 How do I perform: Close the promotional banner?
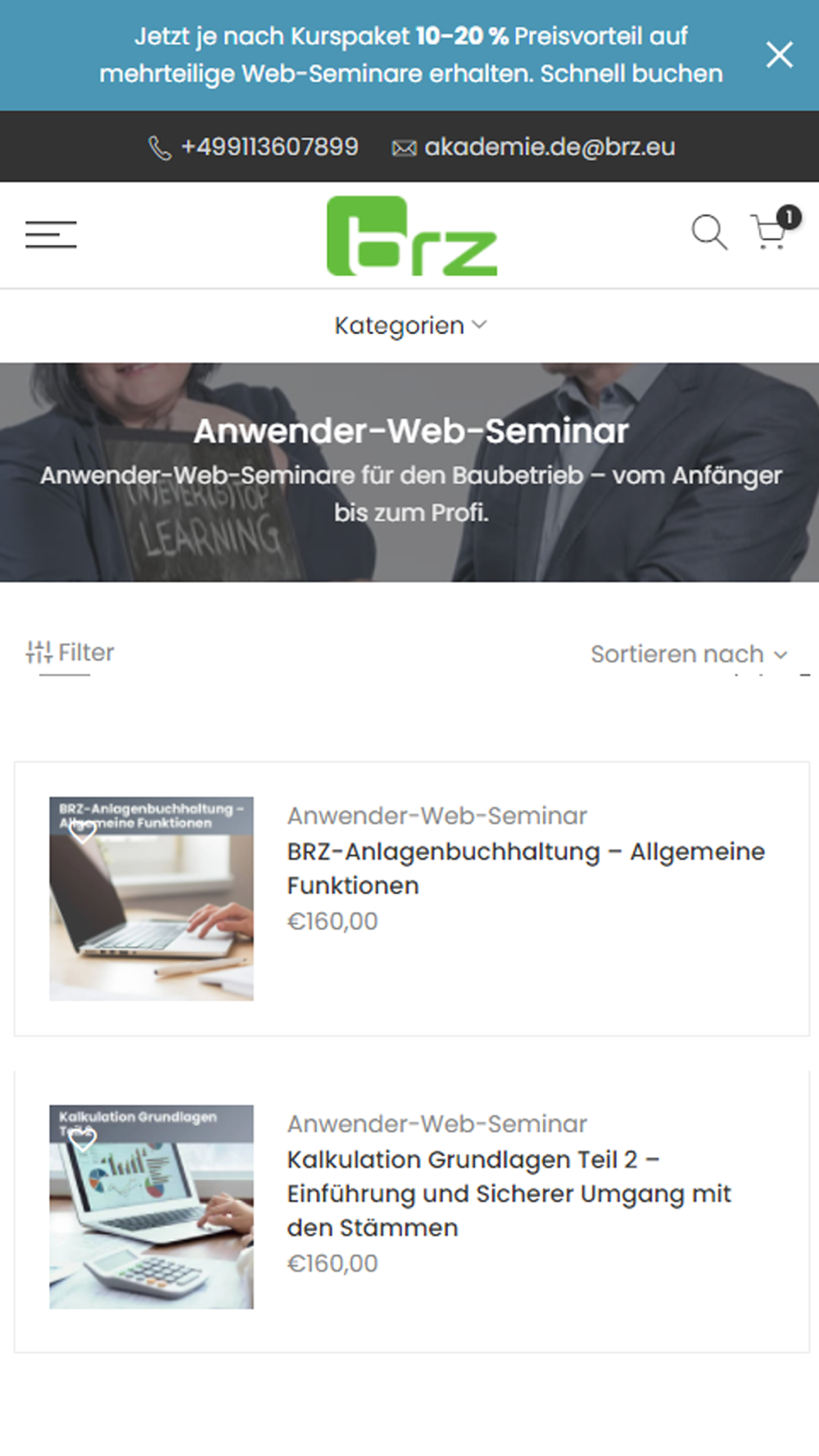779,55
